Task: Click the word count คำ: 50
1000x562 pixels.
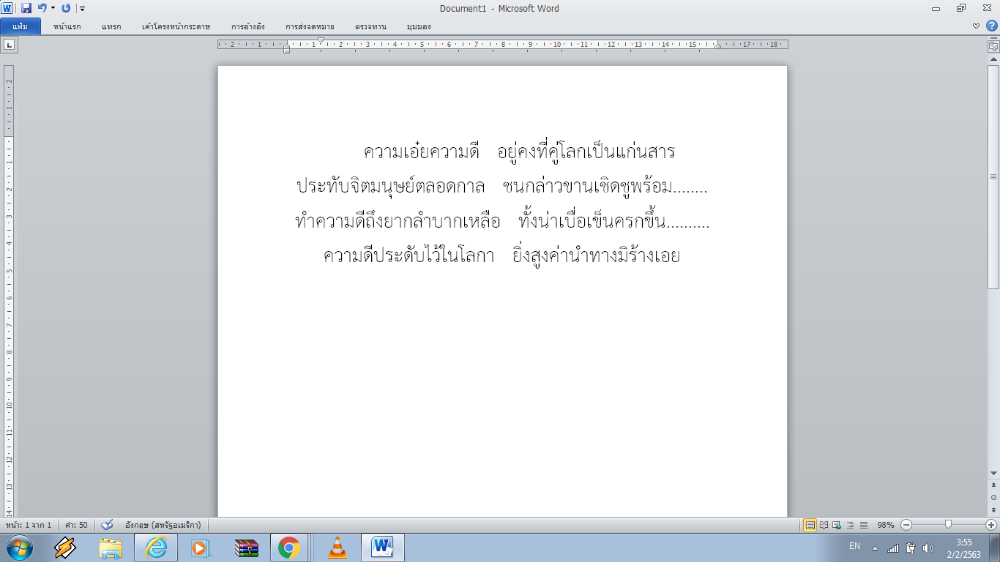Action: pos(77,524)
